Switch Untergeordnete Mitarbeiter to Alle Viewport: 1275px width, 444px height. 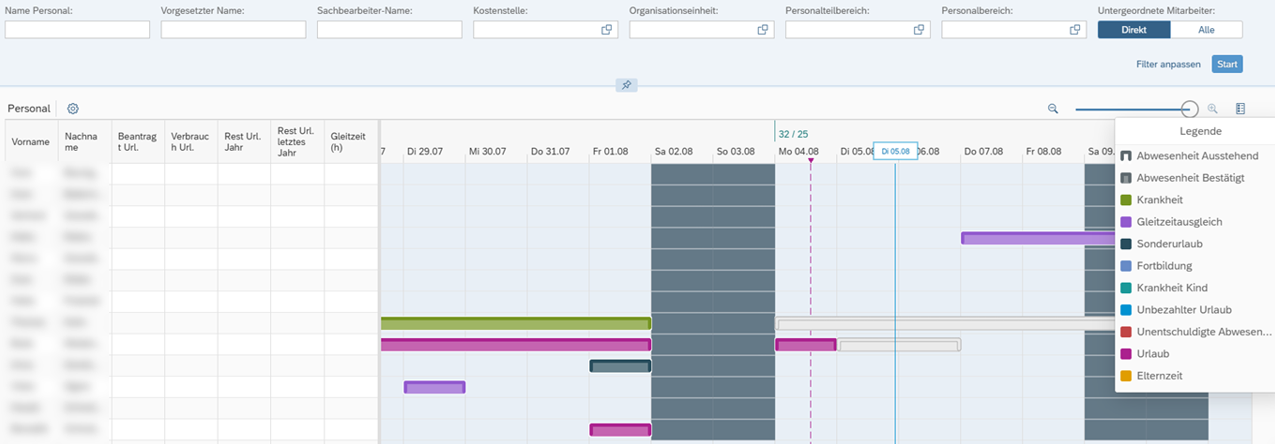(1206, 30)
